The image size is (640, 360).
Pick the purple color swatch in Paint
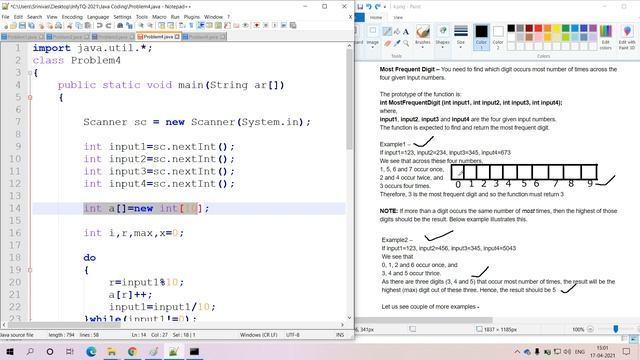click(x=593, y=28)
